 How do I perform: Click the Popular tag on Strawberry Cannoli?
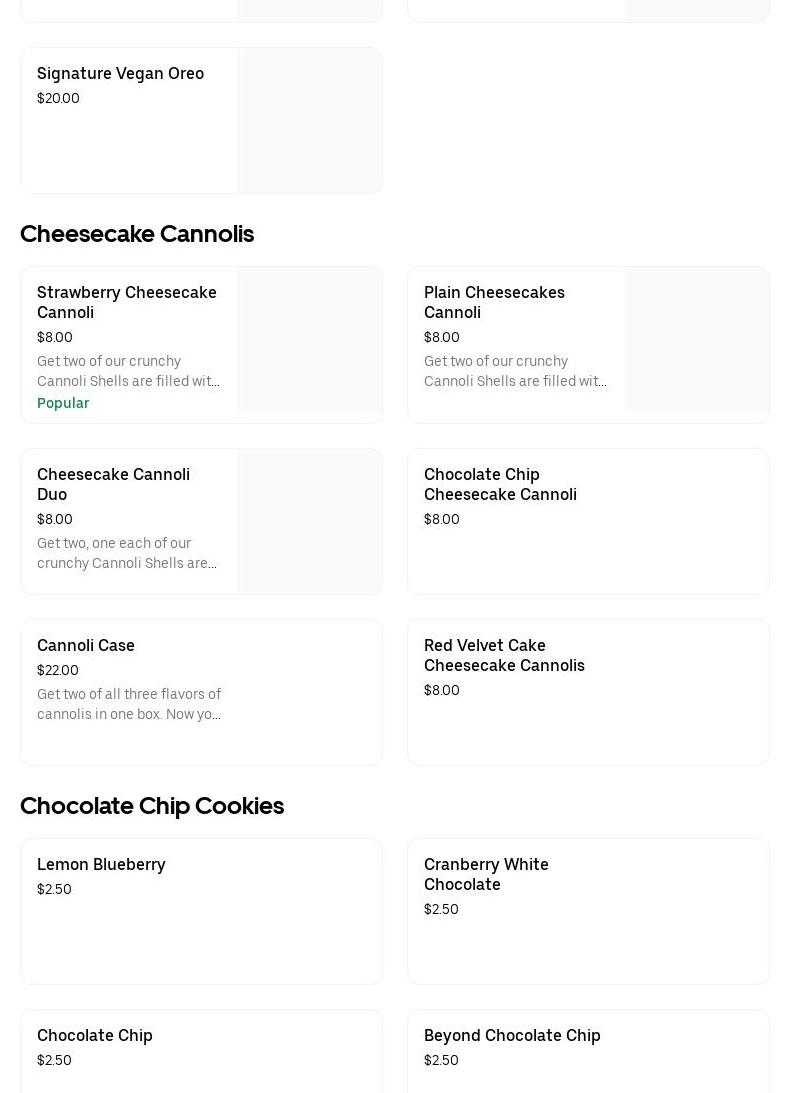(x=63, y=403)
